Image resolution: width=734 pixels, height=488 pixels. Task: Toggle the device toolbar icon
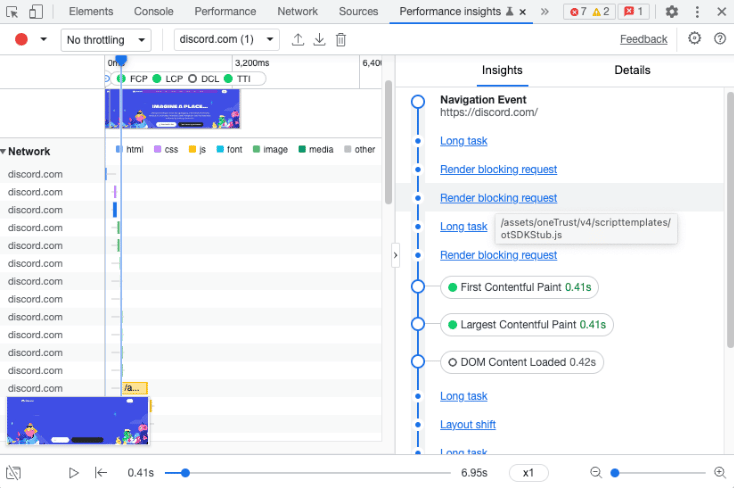[35, 12]
